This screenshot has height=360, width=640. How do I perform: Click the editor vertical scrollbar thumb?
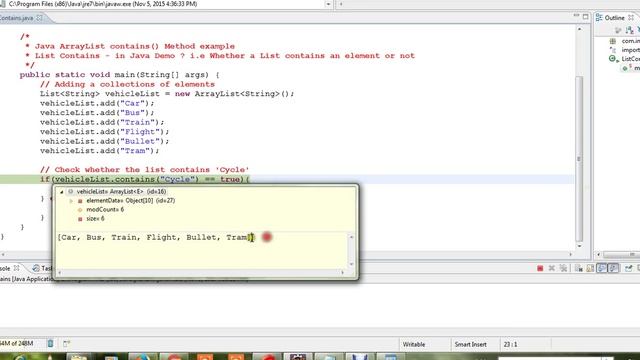tap(579, 159)
